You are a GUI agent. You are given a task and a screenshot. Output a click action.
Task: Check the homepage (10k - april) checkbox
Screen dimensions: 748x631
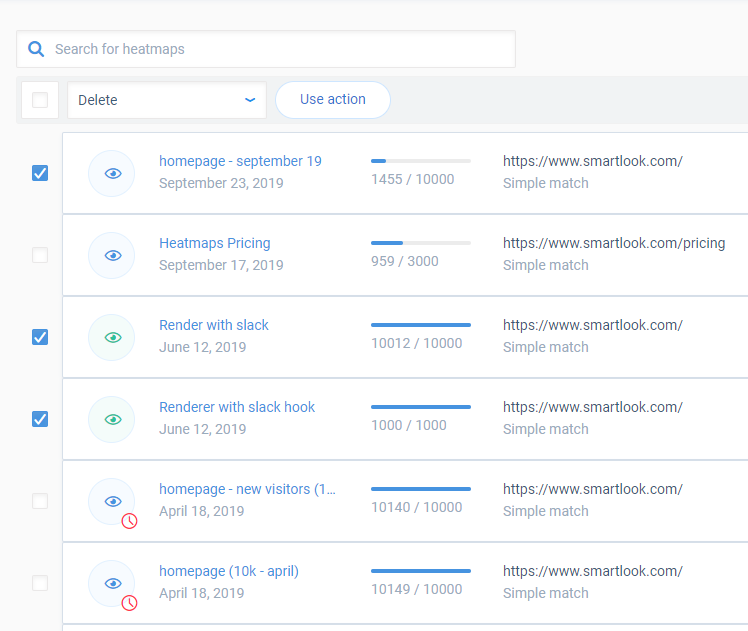[x=40, y=583]
